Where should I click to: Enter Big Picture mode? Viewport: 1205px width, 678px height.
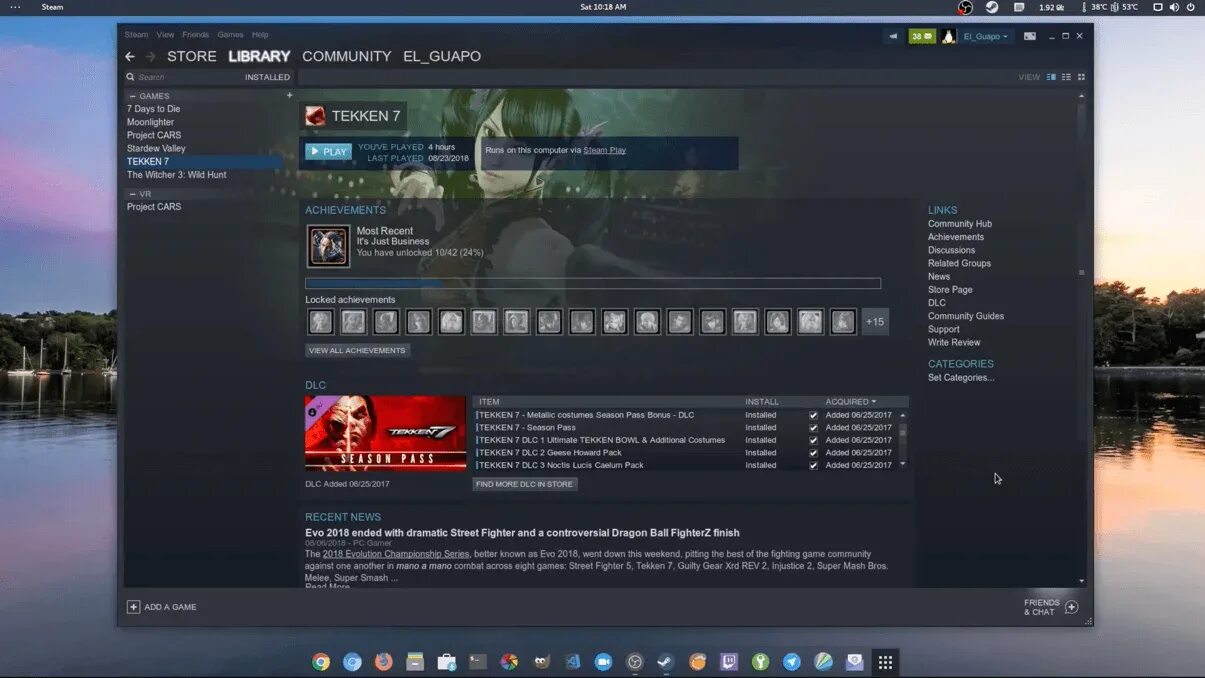(1029, 37)
